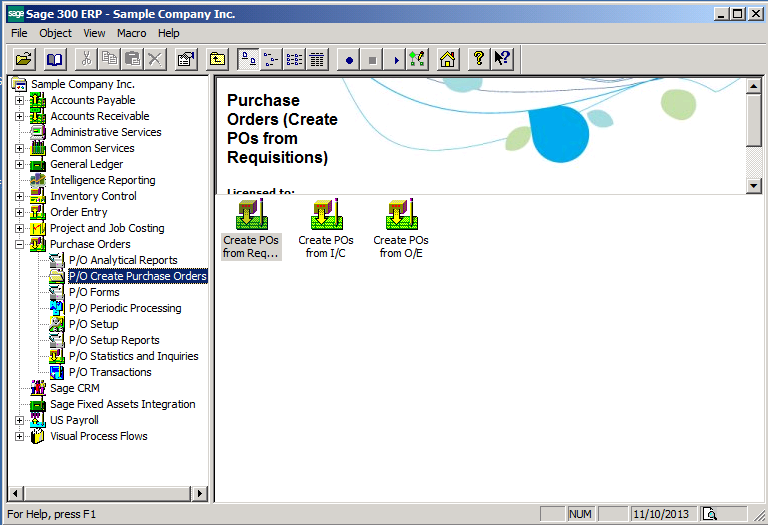Image resolution: width=768 pixels, height=525 pixels.
Task: Click the Cut scissors toolbar icon
Action: point(86,60)
